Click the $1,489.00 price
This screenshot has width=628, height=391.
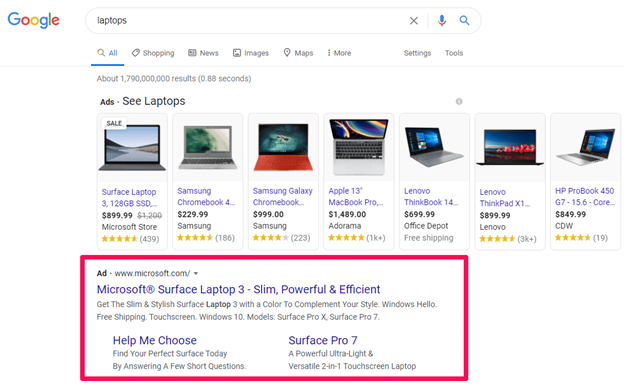click(x=347, y=214)
